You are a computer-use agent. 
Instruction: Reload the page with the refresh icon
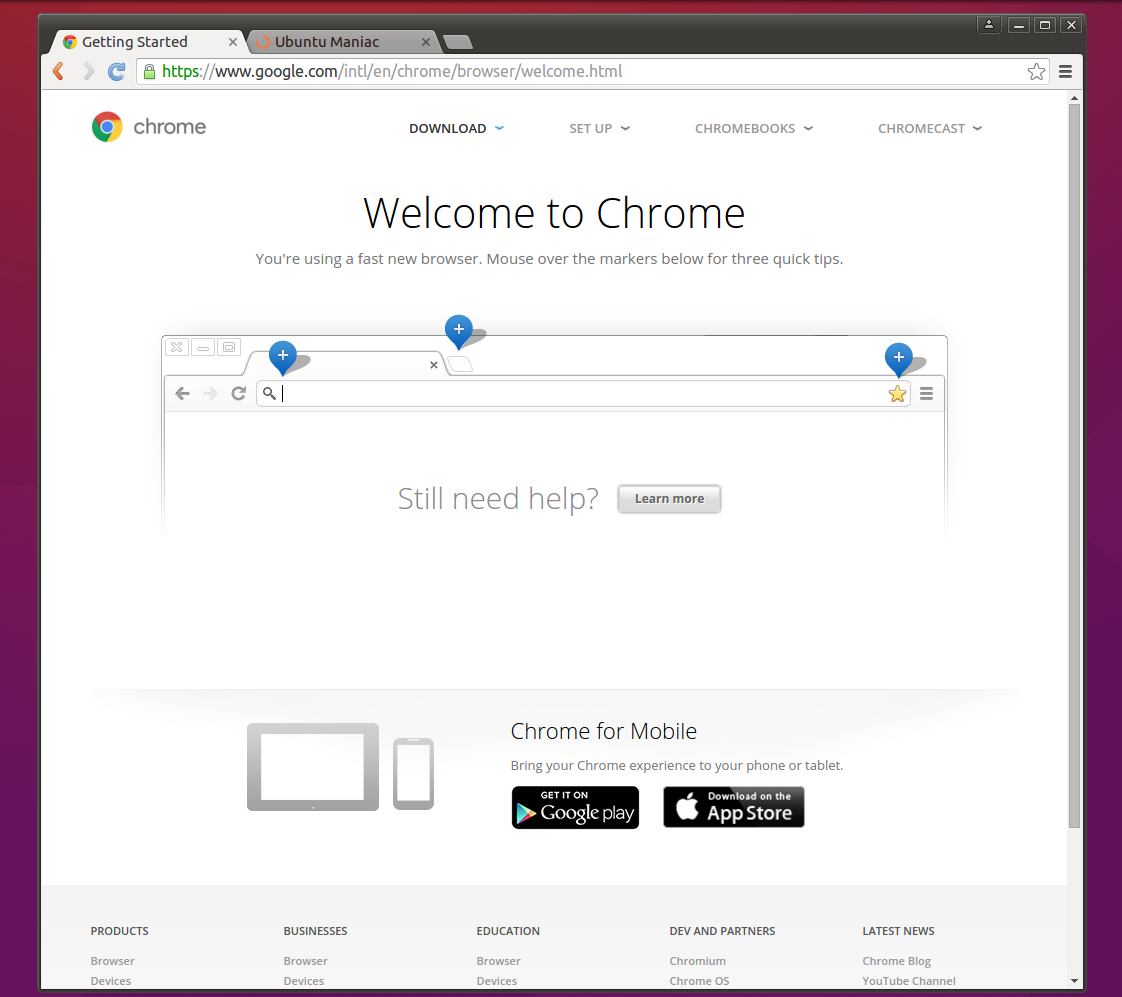point(116,72)
